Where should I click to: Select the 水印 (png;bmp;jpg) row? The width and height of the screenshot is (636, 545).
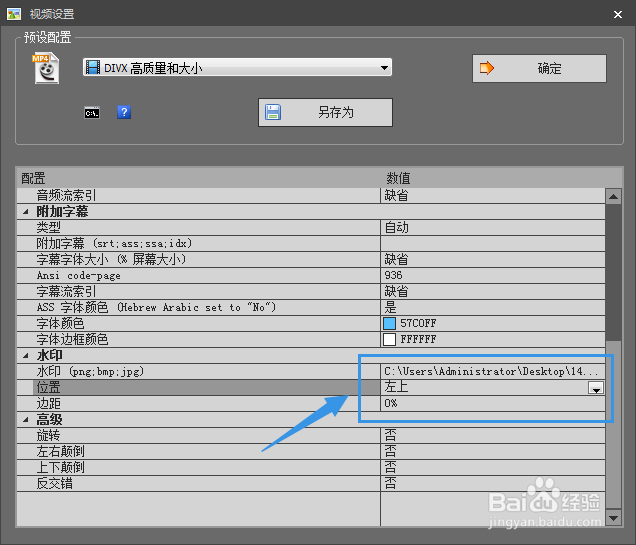tap(311, 371)
